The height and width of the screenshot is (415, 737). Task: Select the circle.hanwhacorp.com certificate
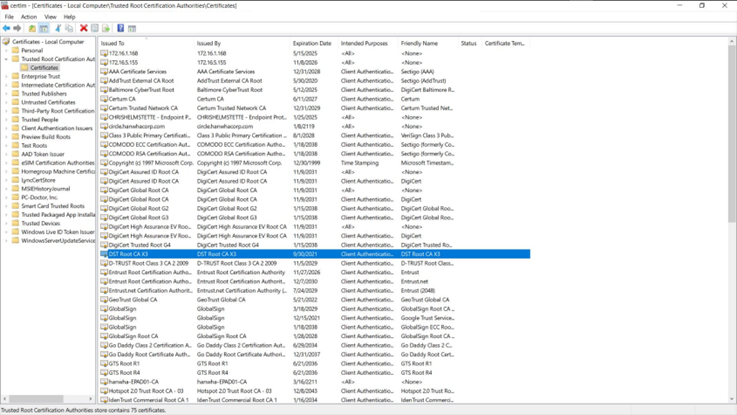tap(315, 126)
